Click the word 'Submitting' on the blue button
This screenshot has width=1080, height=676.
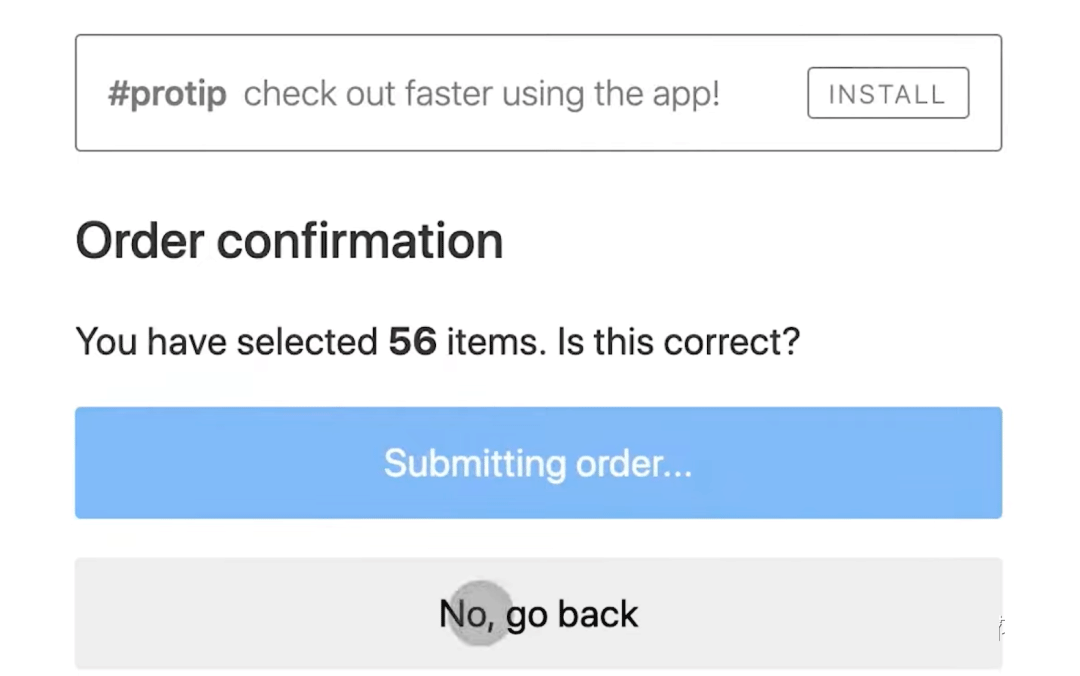(x=475, y=464)
